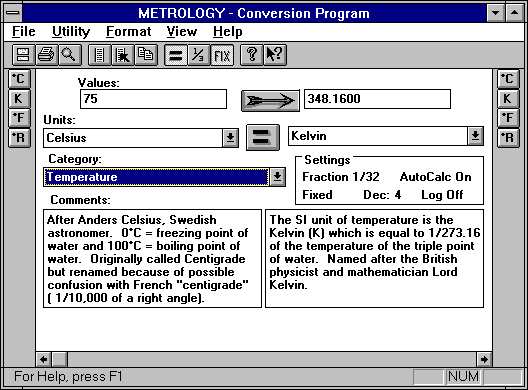
Task: Click the scroll right arrow
Action: click(x=484, y=359)
